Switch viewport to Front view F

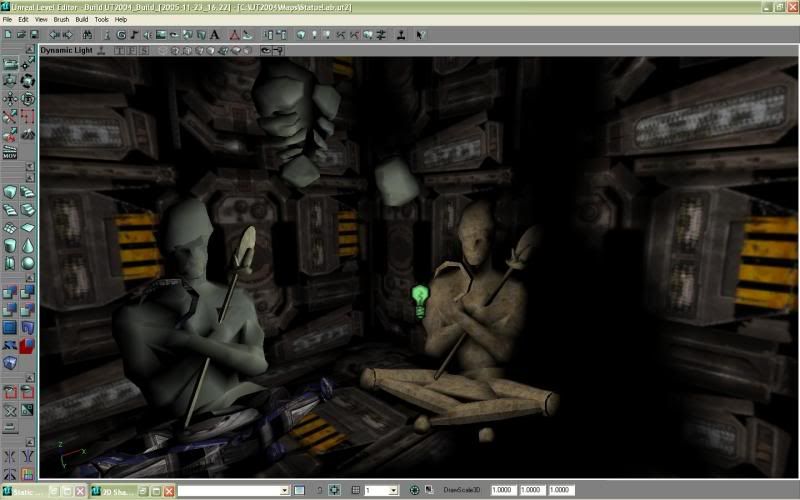[132, 51]
